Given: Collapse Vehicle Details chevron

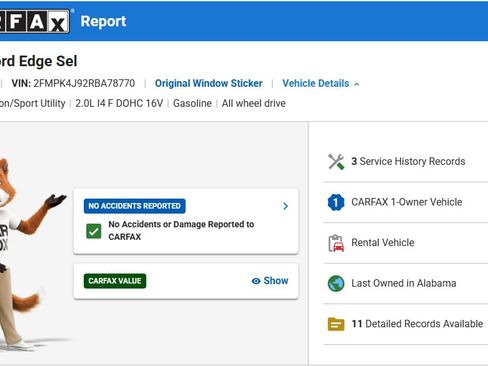Looking at the screenshot, I should coord(357,84).
